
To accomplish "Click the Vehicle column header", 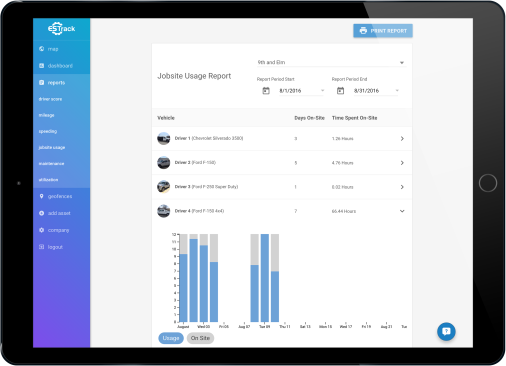I will (166, 118).
